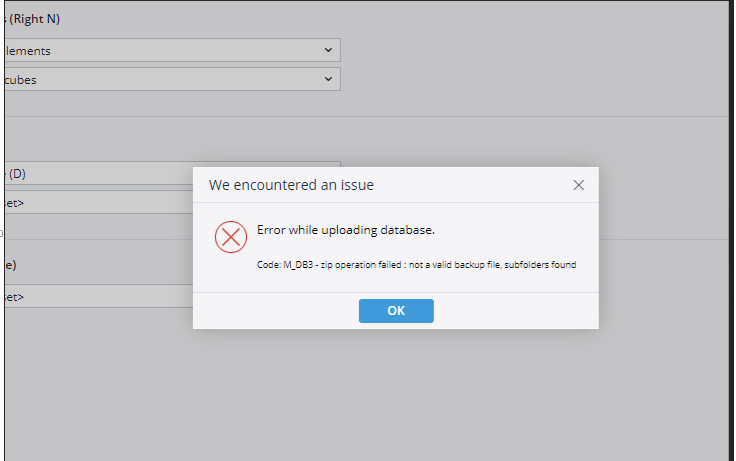Viewport: 736px width, 461px height.
Task: Click the 'We encountered an issue' title
Action: tap(291, 185)
